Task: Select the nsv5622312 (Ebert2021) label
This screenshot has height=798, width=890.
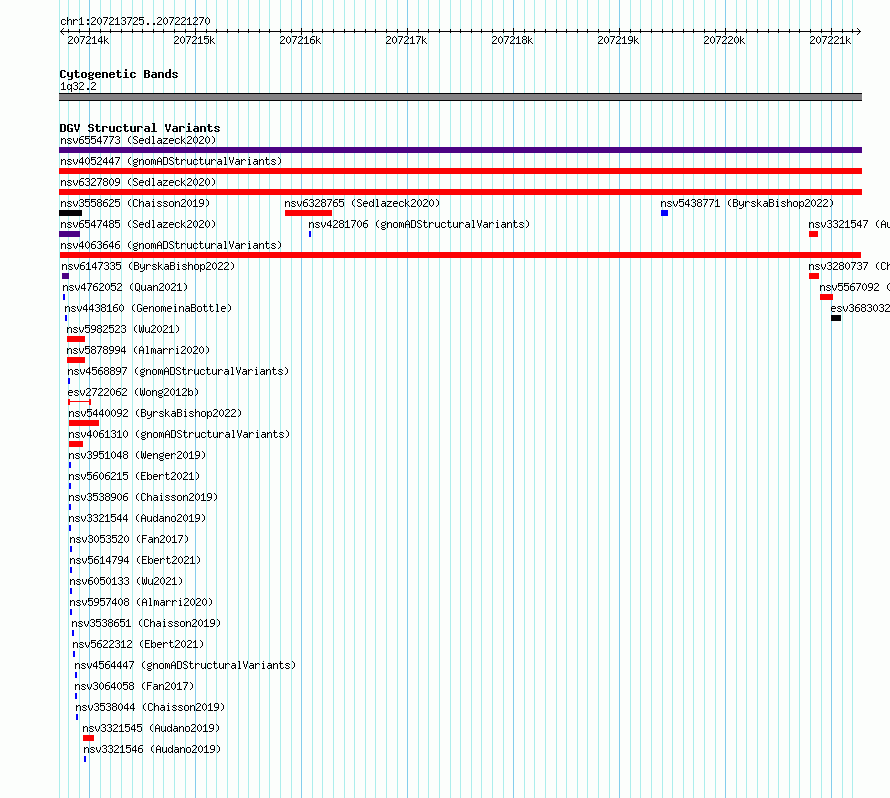Action: pyautogui.click(x=138, y=644)
